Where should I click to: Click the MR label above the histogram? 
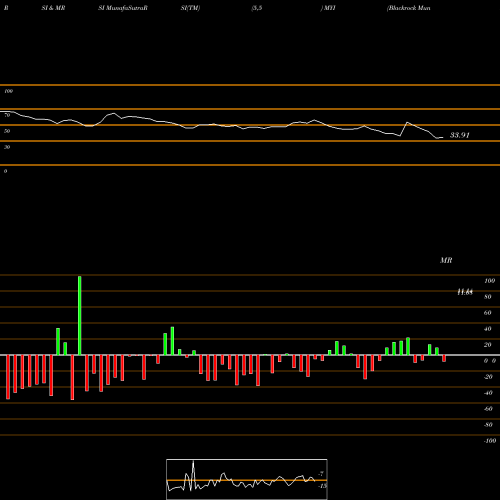pyautogui.click(x=446, y=260)
